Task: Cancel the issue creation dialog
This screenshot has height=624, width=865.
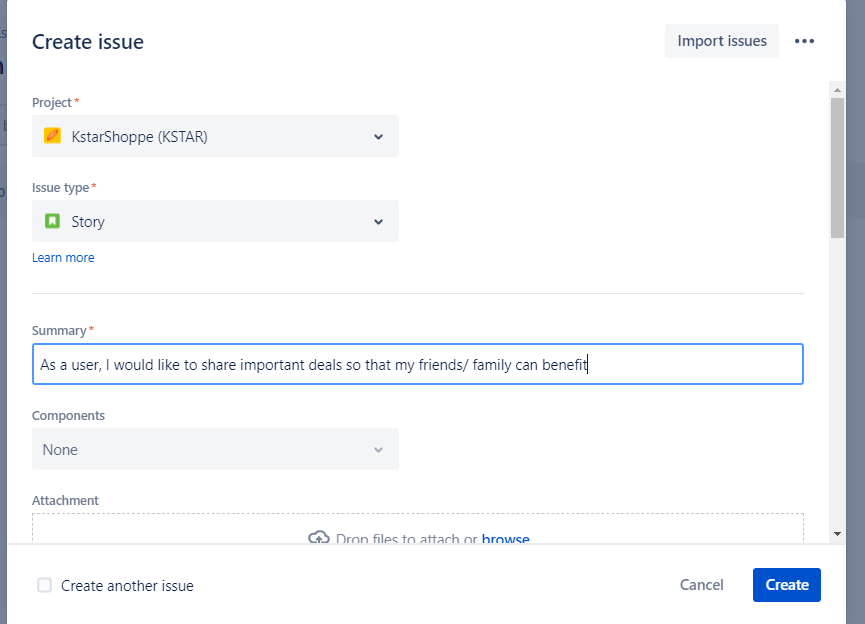Action: coord(701,585)
